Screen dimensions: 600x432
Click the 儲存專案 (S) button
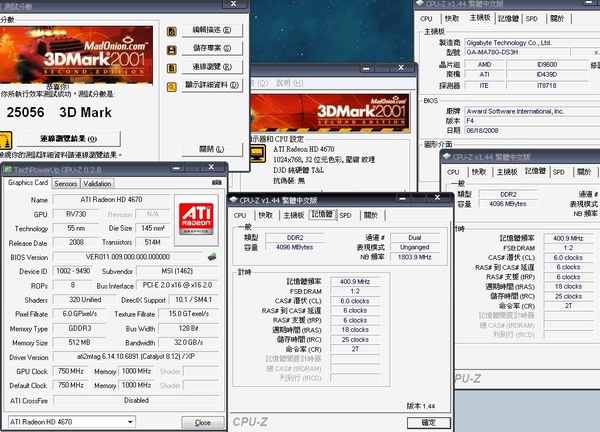[212, 48]
